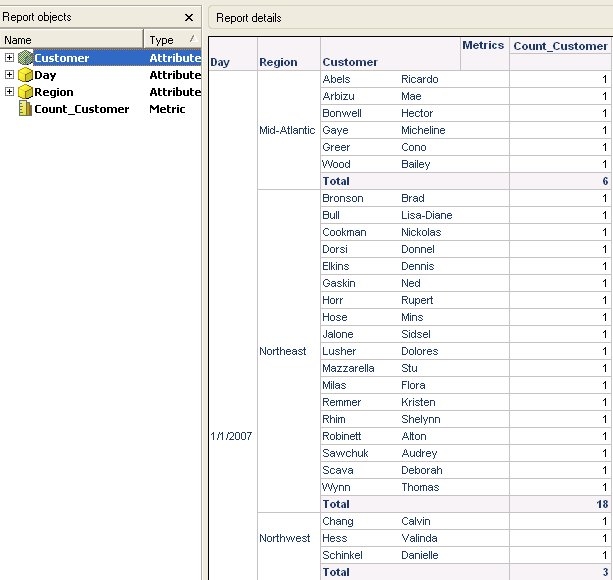Click customer first name Ricardo
Viewport: 613px width, 580px height.
[419, 79]
